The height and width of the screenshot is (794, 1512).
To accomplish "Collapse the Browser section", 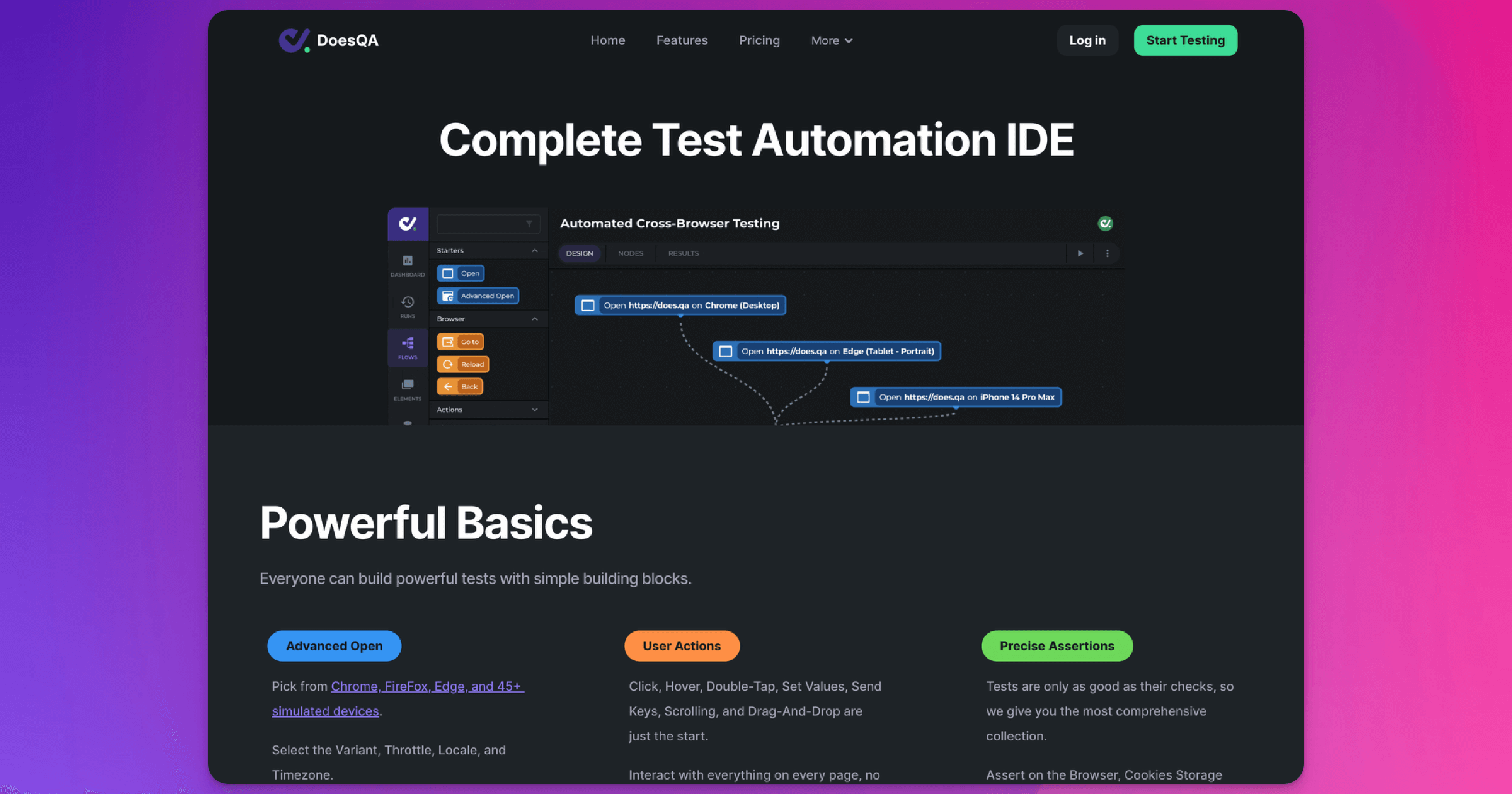I will coord(535,319).
